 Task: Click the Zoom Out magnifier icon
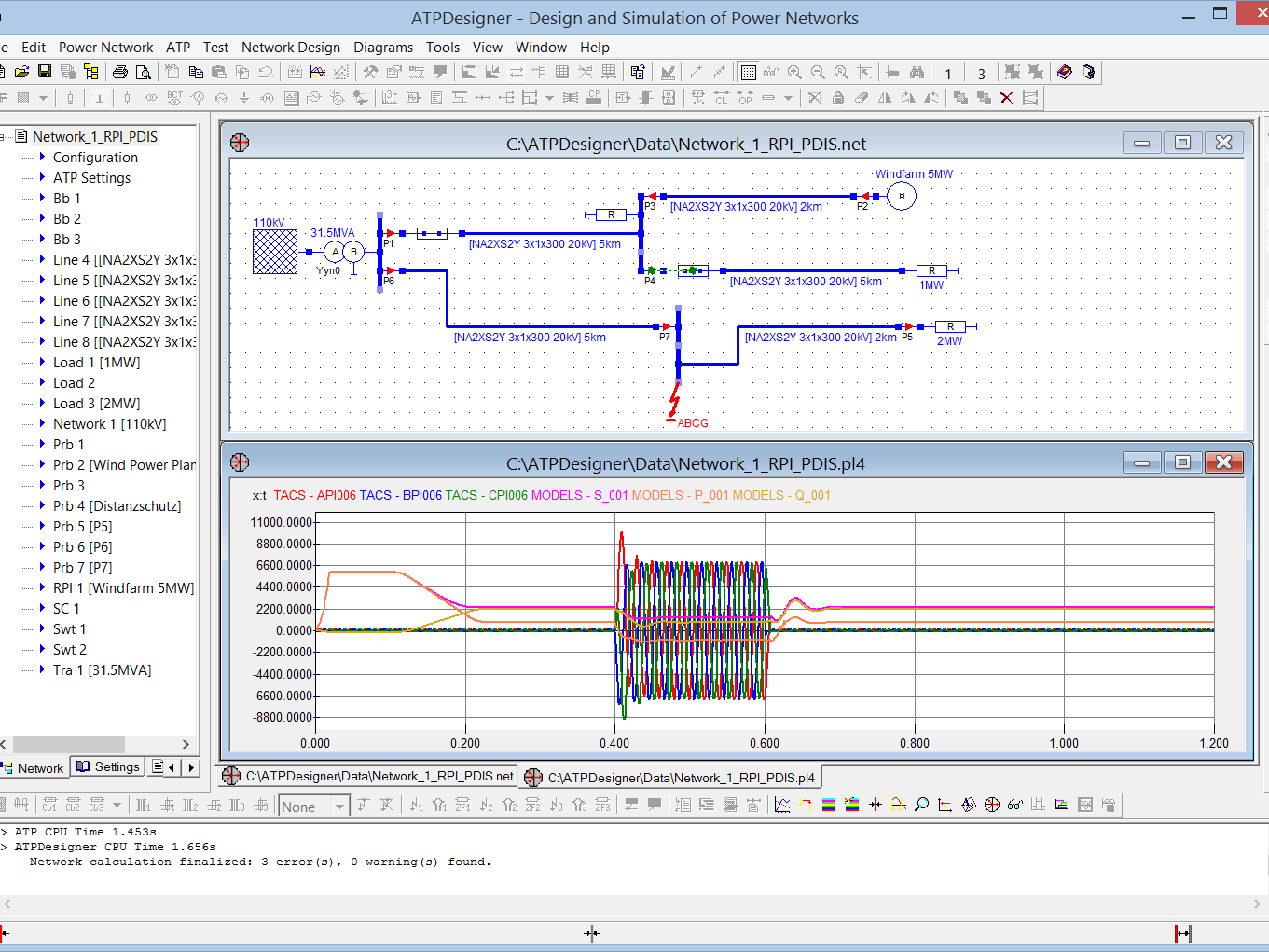(x=818, y=72)
